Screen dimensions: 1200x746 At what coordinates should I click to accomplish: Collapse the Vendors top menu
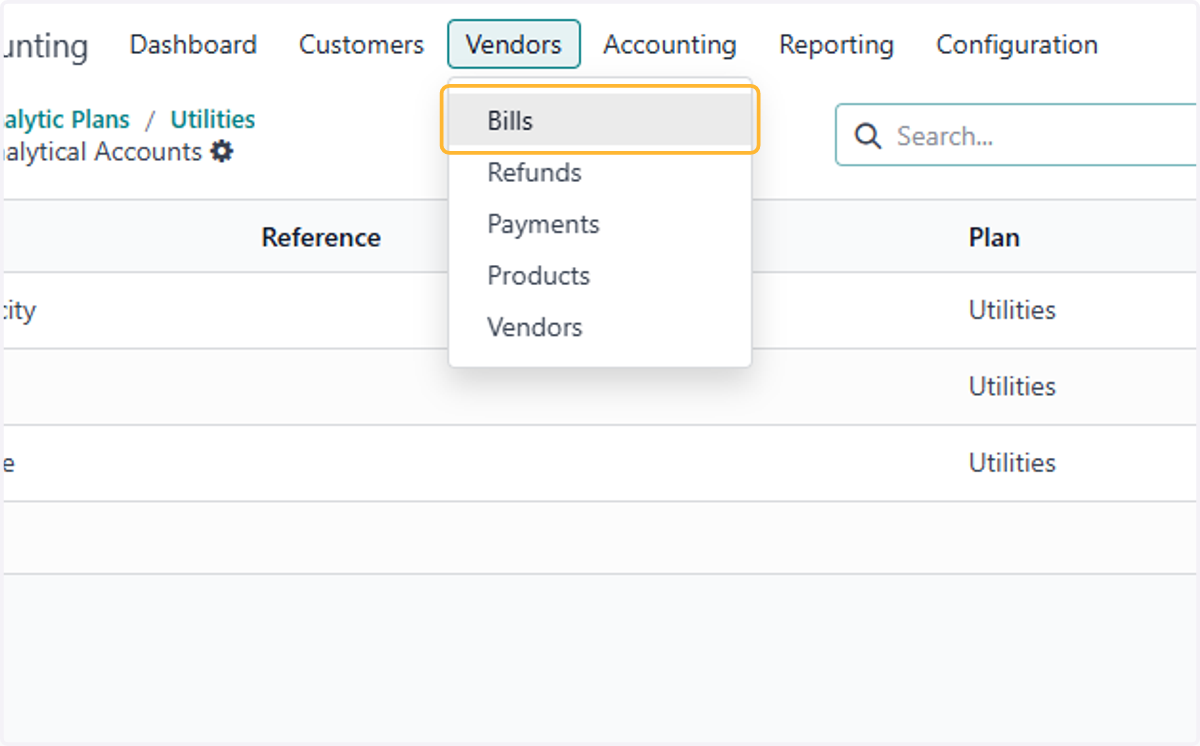[513, 45]
